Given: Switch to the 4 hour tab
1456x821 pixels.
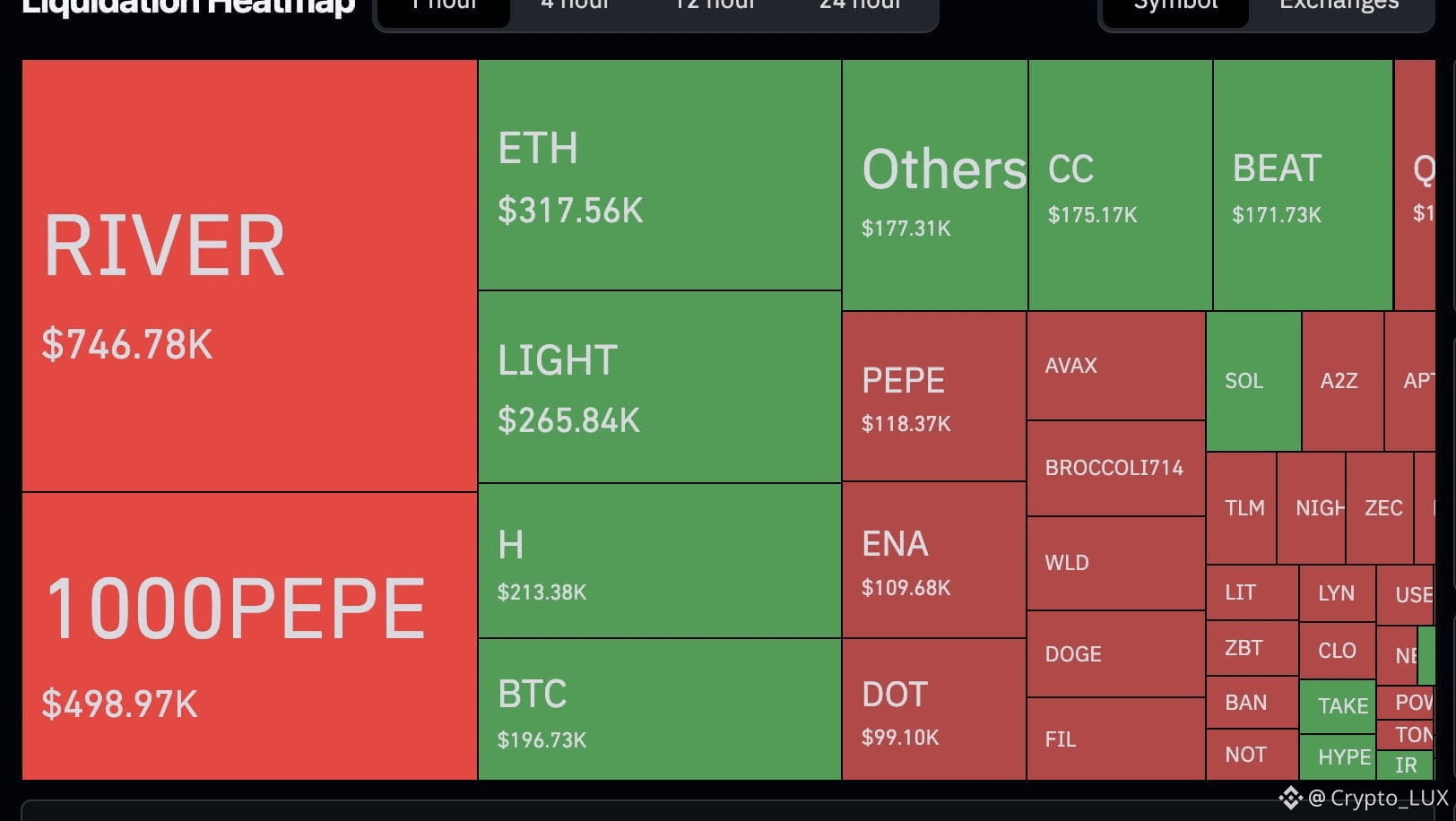Looking at the screenshot, I should pyautogui.click(x=575, y=7).
